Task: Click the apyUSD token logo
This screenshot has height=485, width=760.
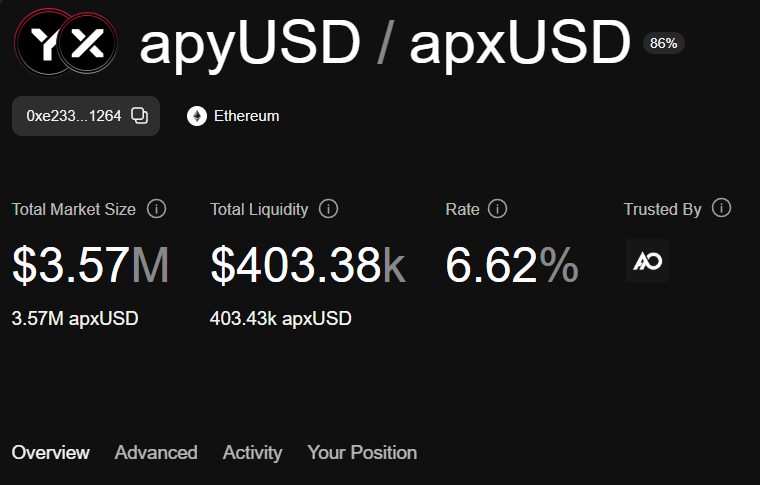Action: [x=42, y=42]
